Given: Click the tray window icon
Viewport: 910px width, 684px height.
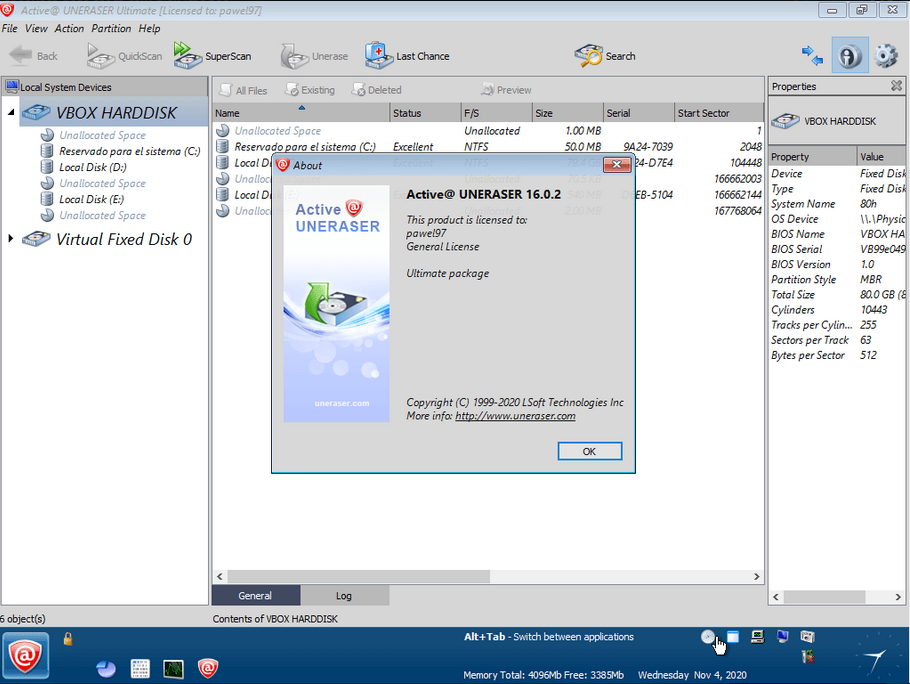Looking at the screenshot, I should [733, 636].
